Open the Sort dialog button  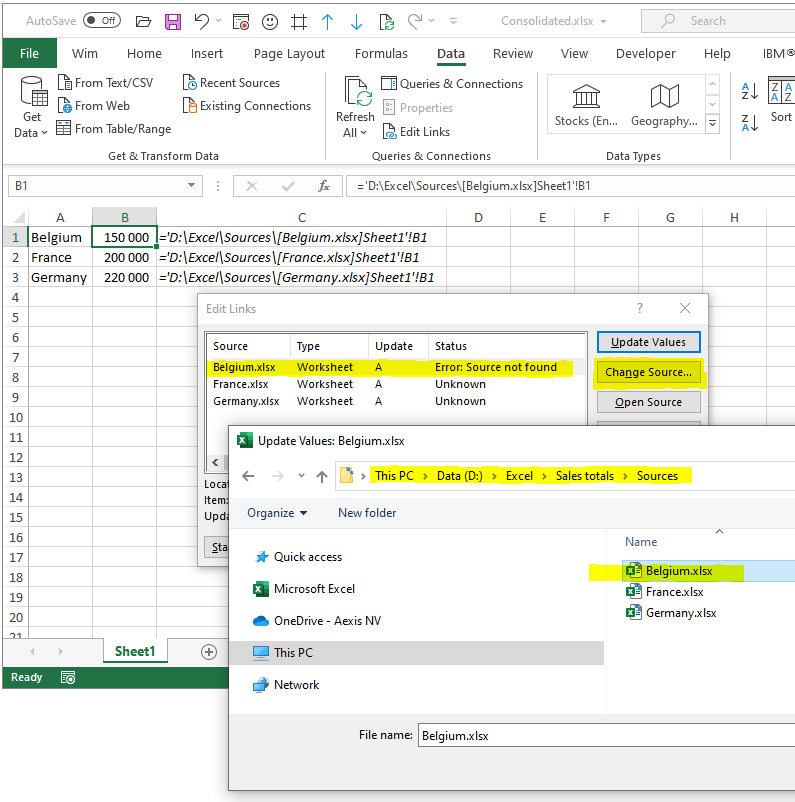coord(781,100)
